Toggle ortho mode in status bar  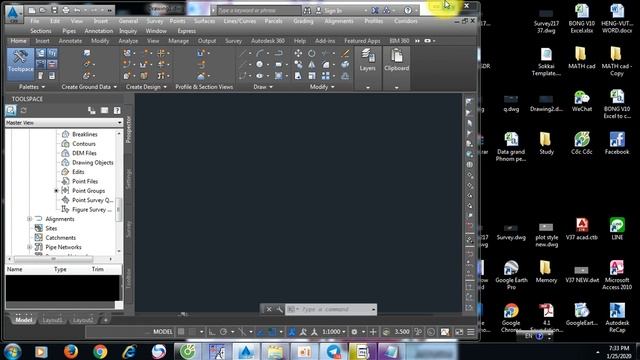(x=212, y=332)
